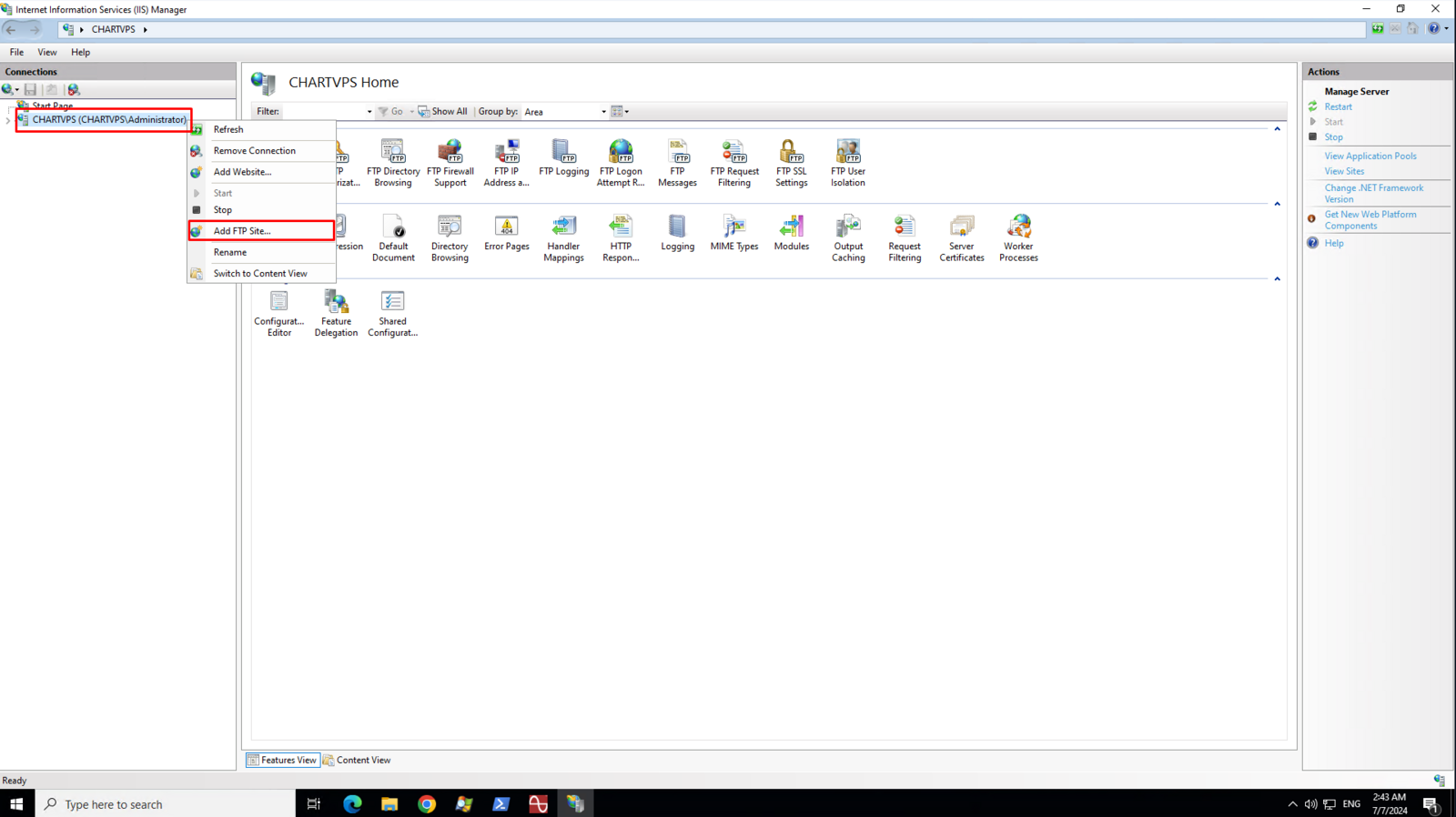Open the Handler Mappings feature
1456x817 pixels.
click(563, 238)
